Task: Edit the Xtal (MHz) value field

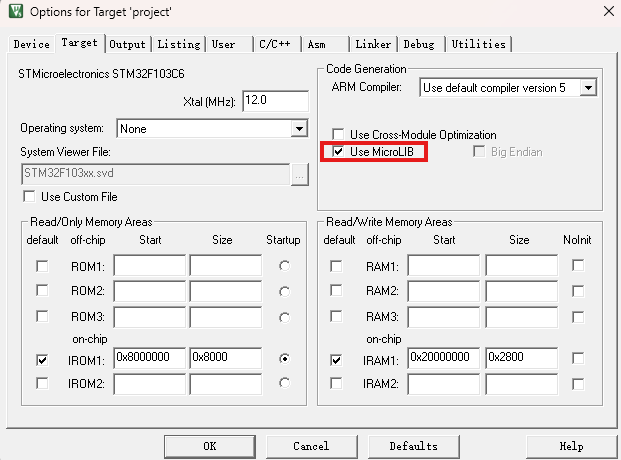Action: point(275,101)
